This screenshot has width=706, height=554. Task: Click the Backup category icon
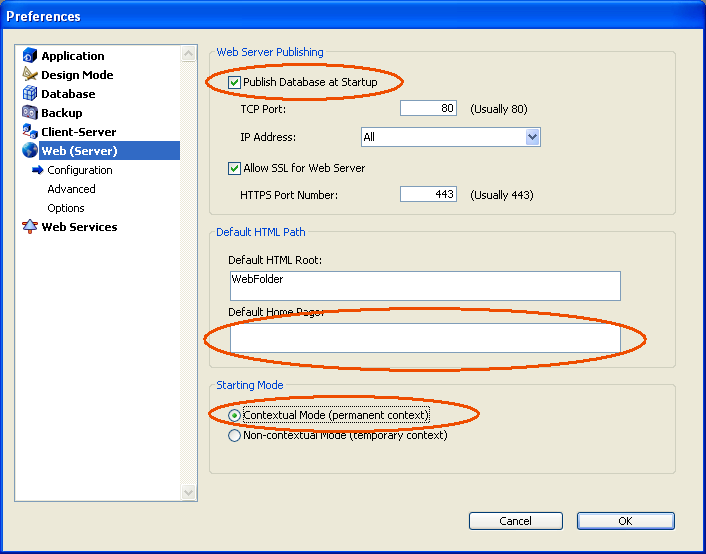pyautogui.click(x=30, y=113)
